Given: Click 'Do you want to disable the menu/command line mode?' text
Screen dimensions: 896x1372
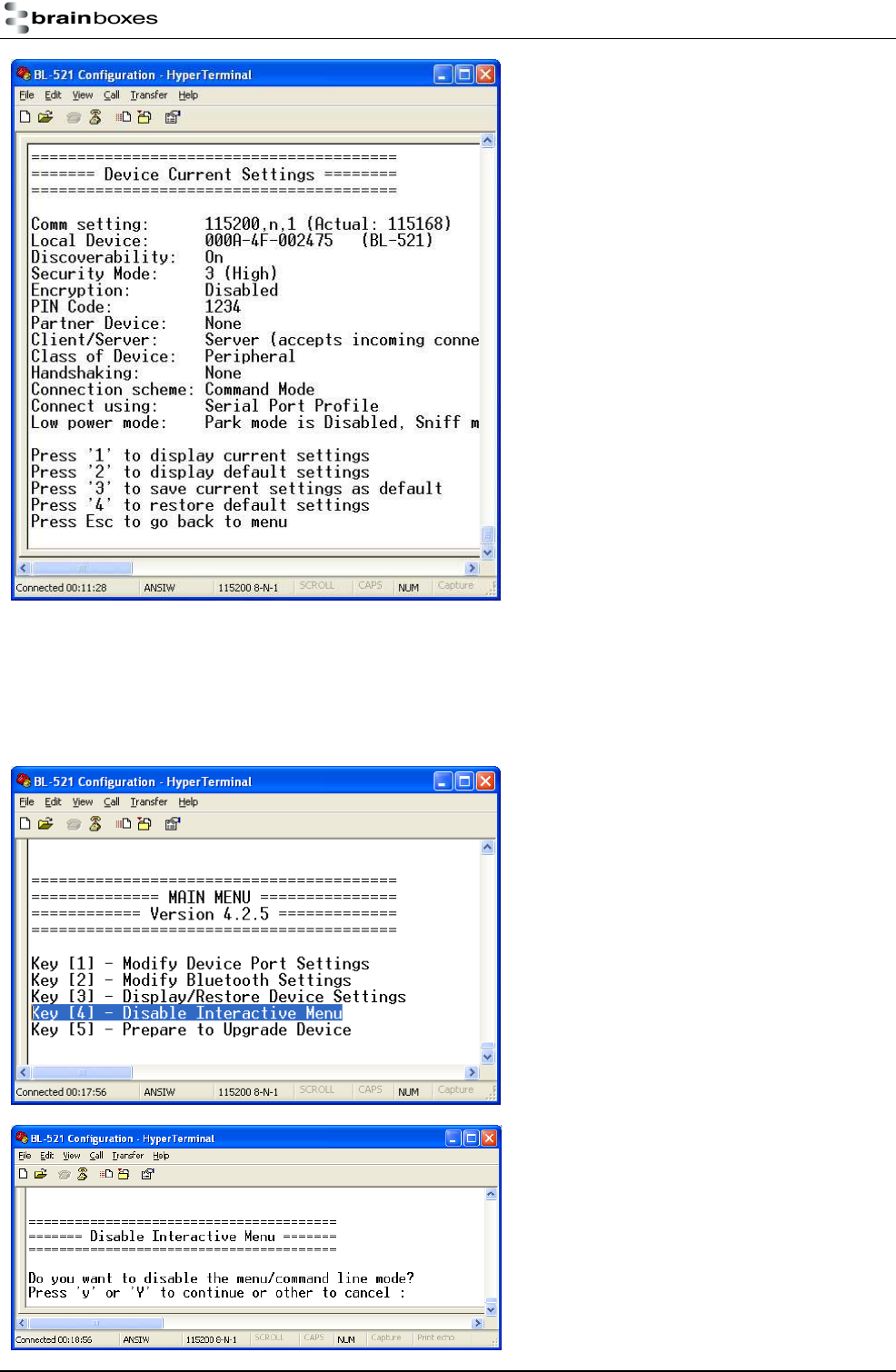Looking at the screenshot, I should pyautogui.click(x=221, y=1278).
